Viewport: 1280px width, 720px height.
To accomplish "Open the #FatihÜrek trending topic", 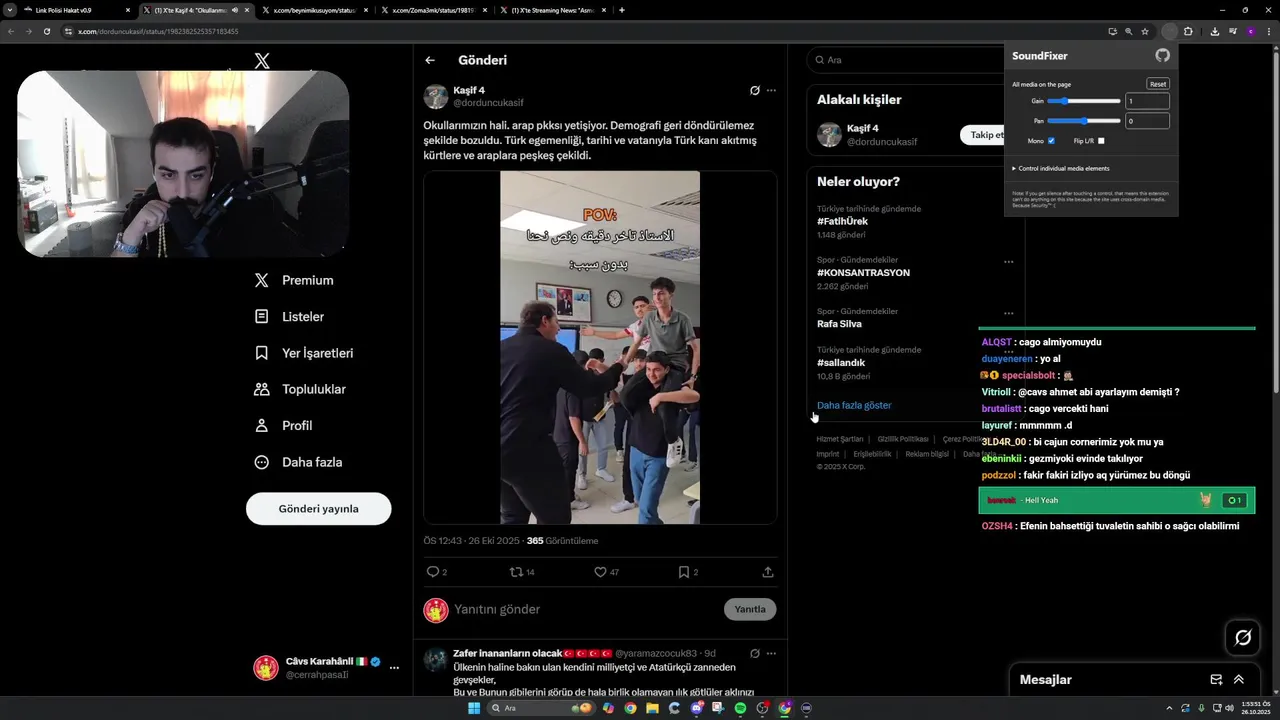I will coord(842,221).
